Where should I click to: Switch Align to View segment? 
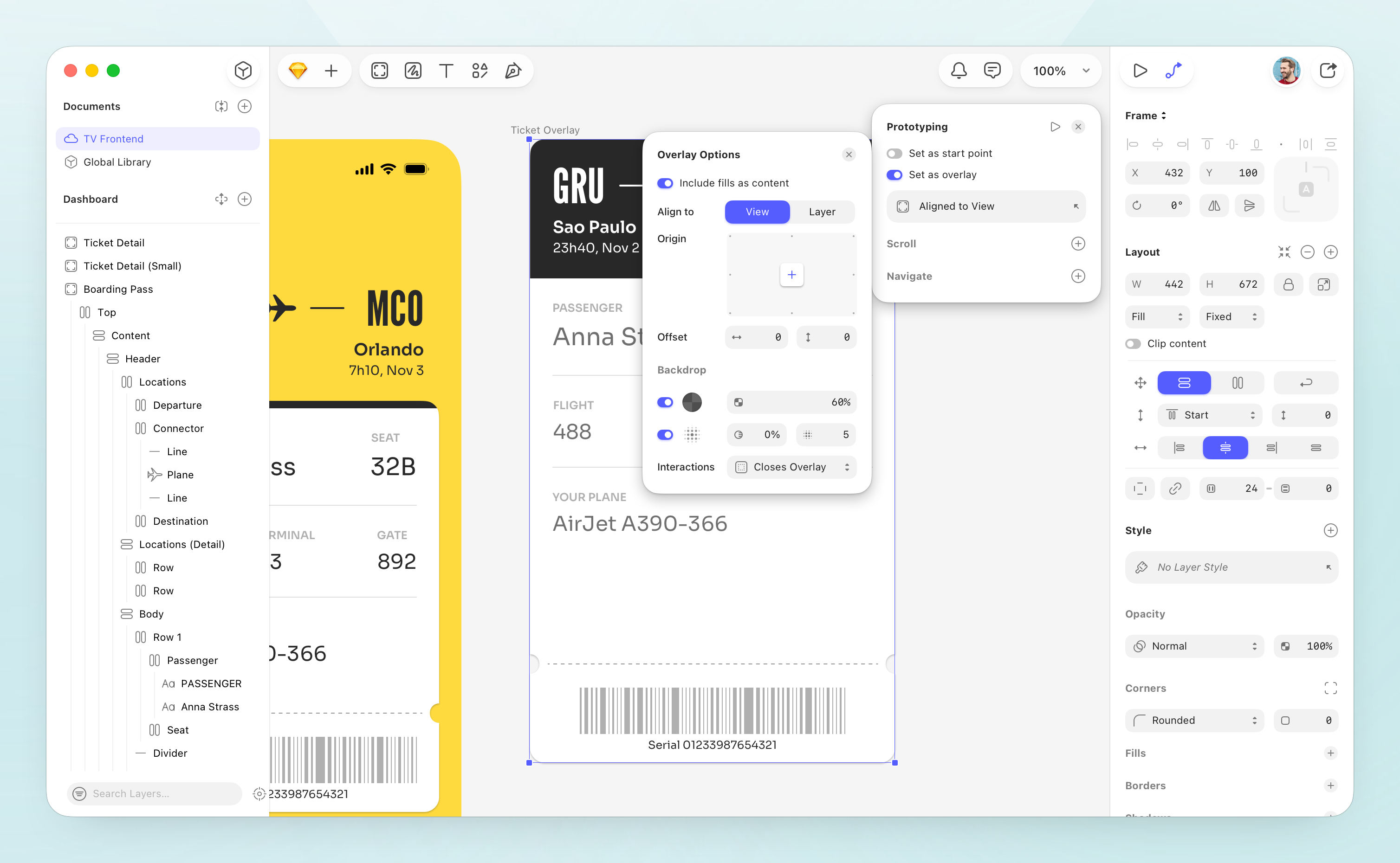[757, 212]
